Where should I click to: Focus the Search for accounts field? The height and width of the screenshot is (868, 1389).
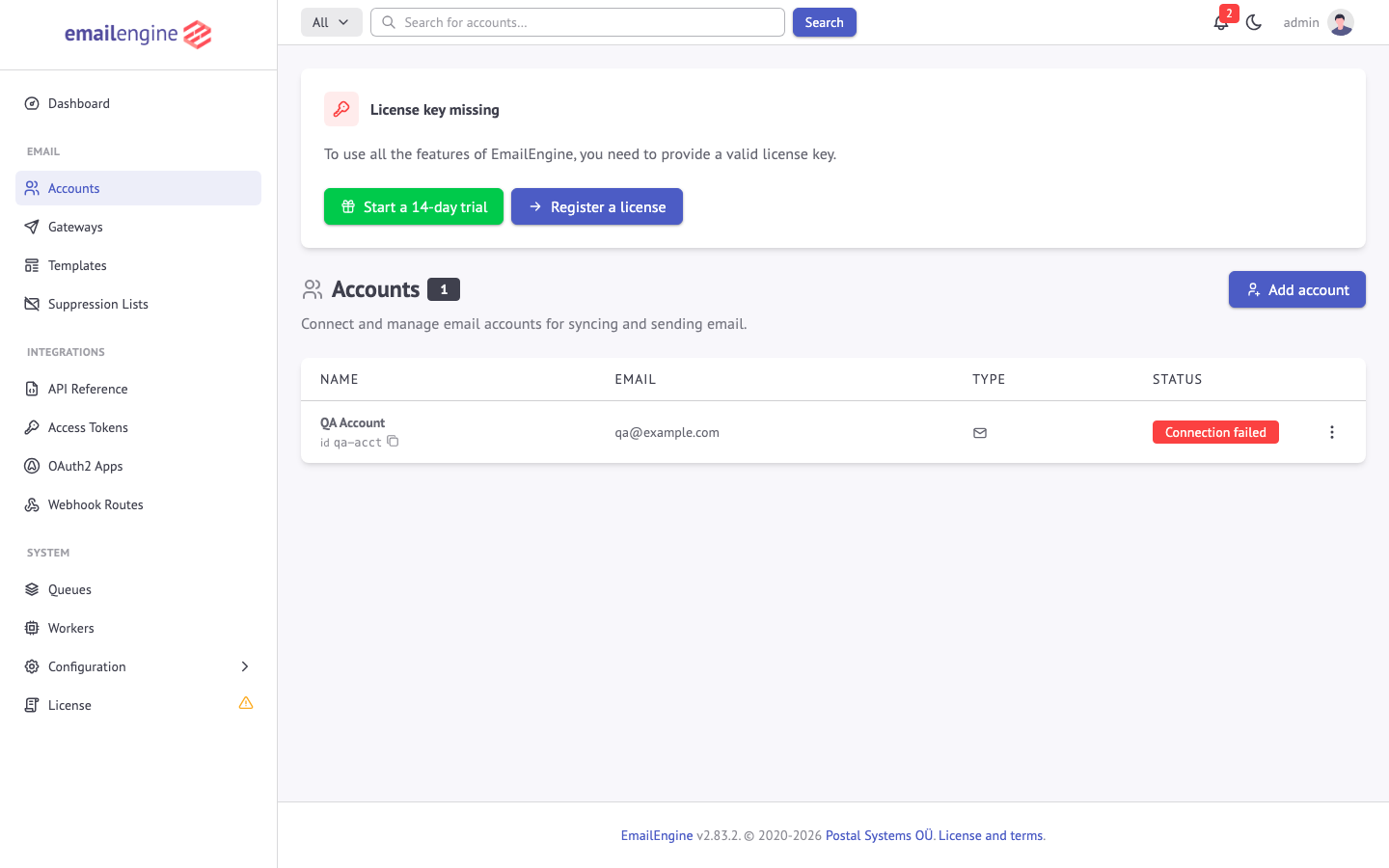[x=578, y=22]
